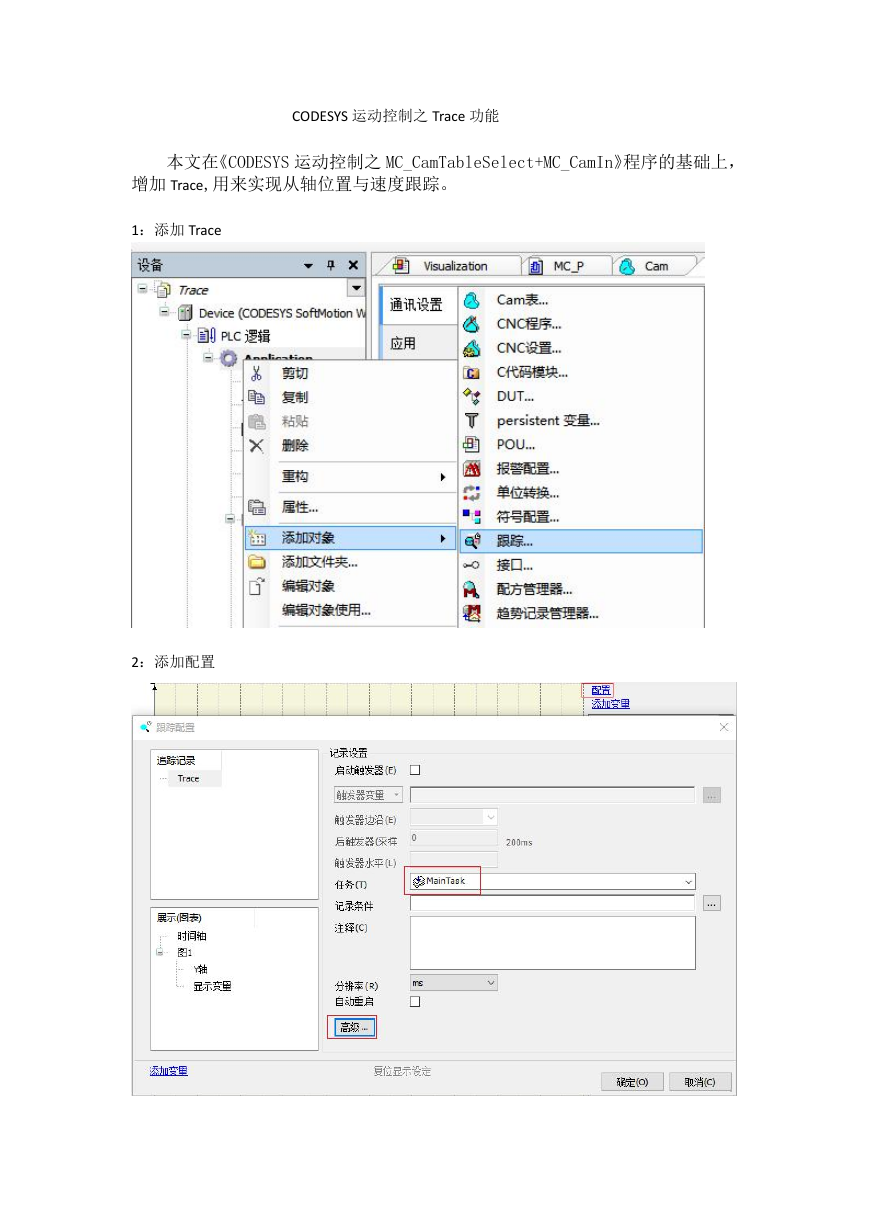Viewport: 869px width, 1228px height.
Task: Open the 设备 panel dropdown arrow
Action: click(309, 266)
